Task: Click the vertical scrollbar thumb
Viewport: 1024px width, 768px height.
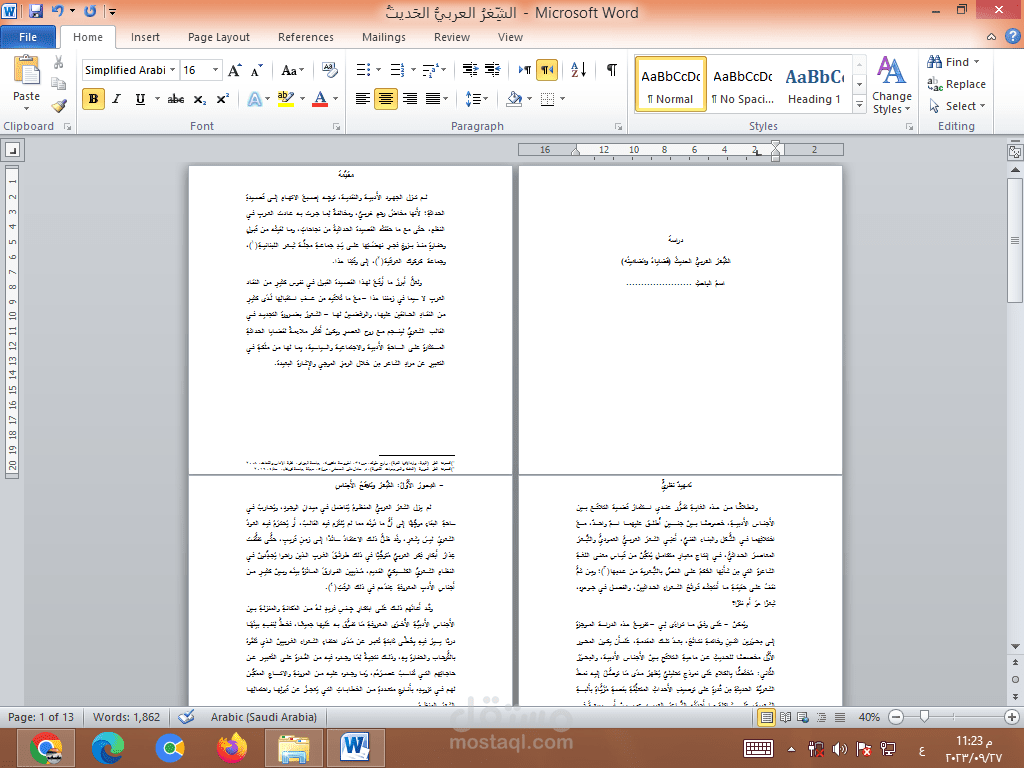Action: coord(1015,240)
